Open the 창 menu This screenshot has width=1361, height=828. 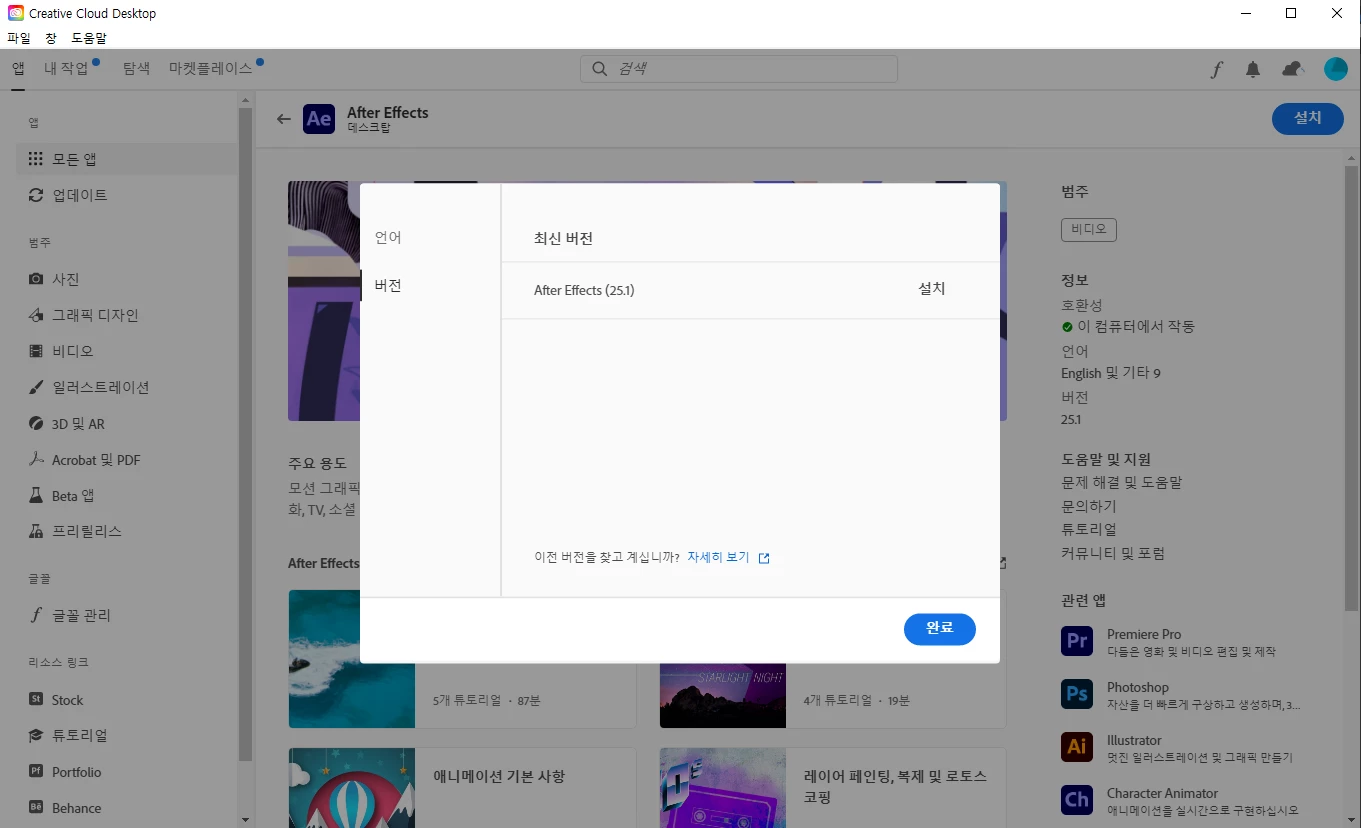point(51,38)
